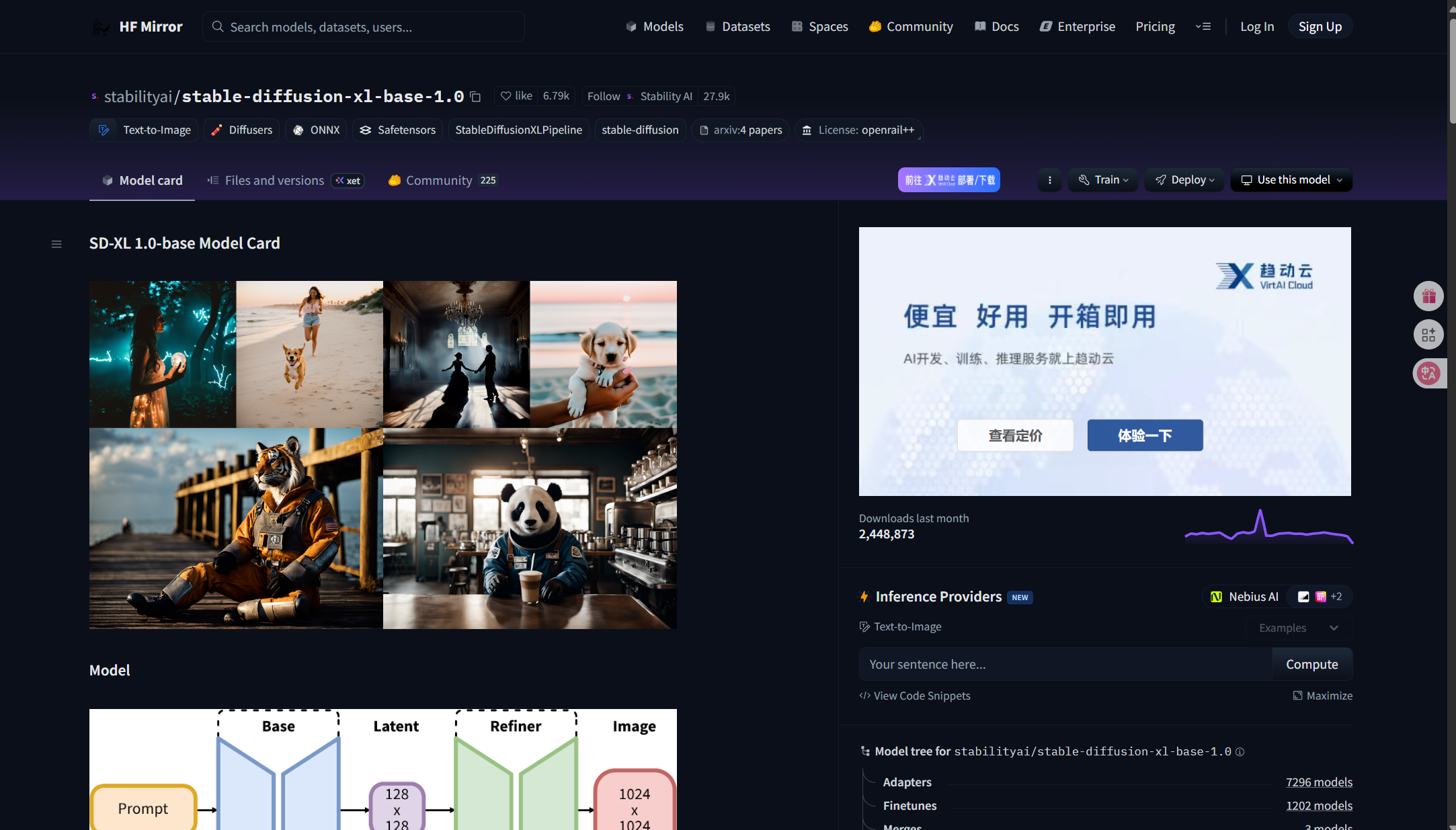
Task: Open the 7296 models Adapters link
Action: pyautogui.click(x=1319, y=782)
